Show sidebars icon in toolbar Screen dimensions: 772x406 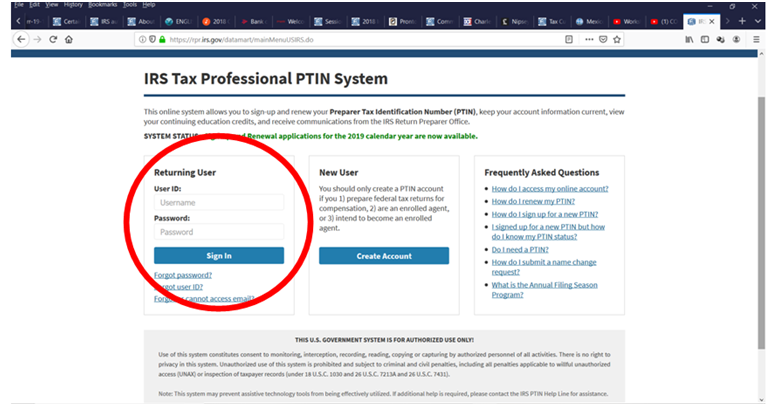[705, 39]
